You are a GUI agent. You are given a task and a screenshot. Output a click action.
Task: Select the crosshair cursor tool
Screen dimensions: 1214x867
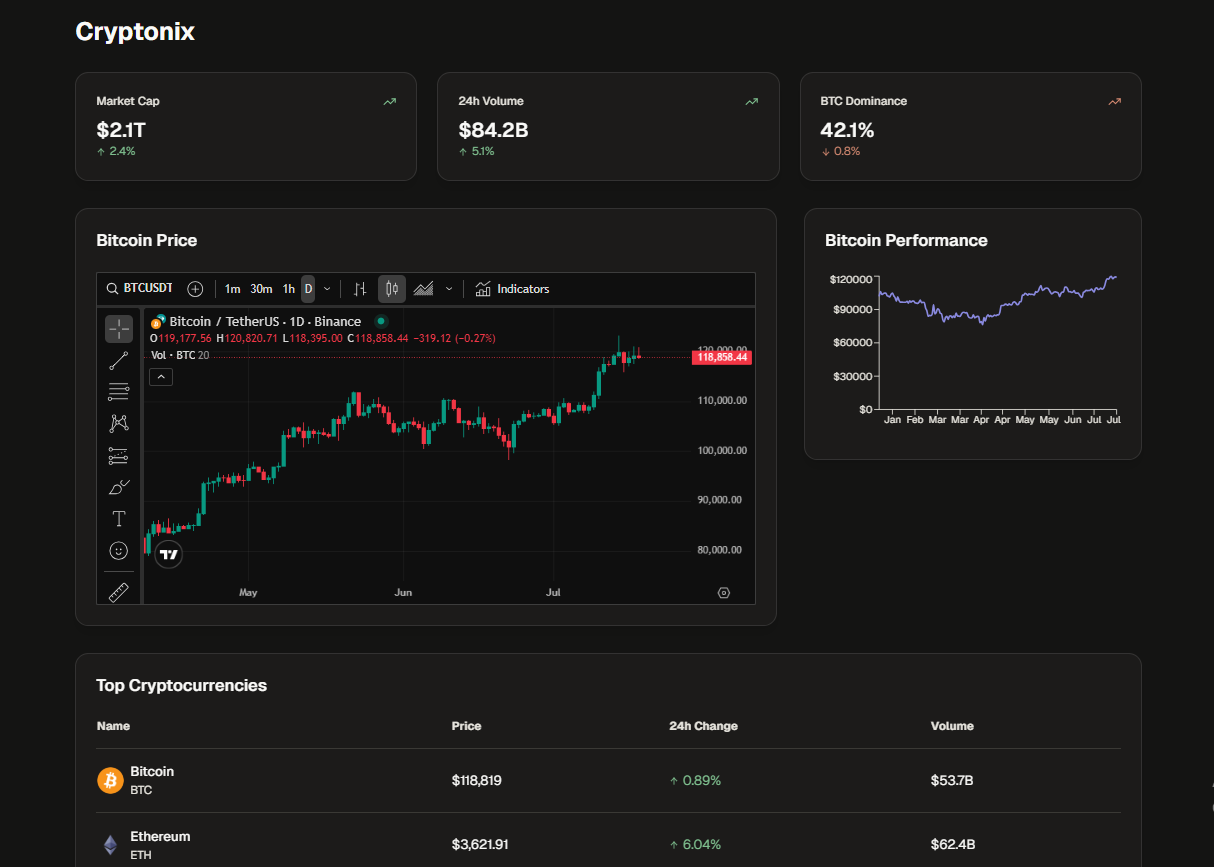[119, 328]
